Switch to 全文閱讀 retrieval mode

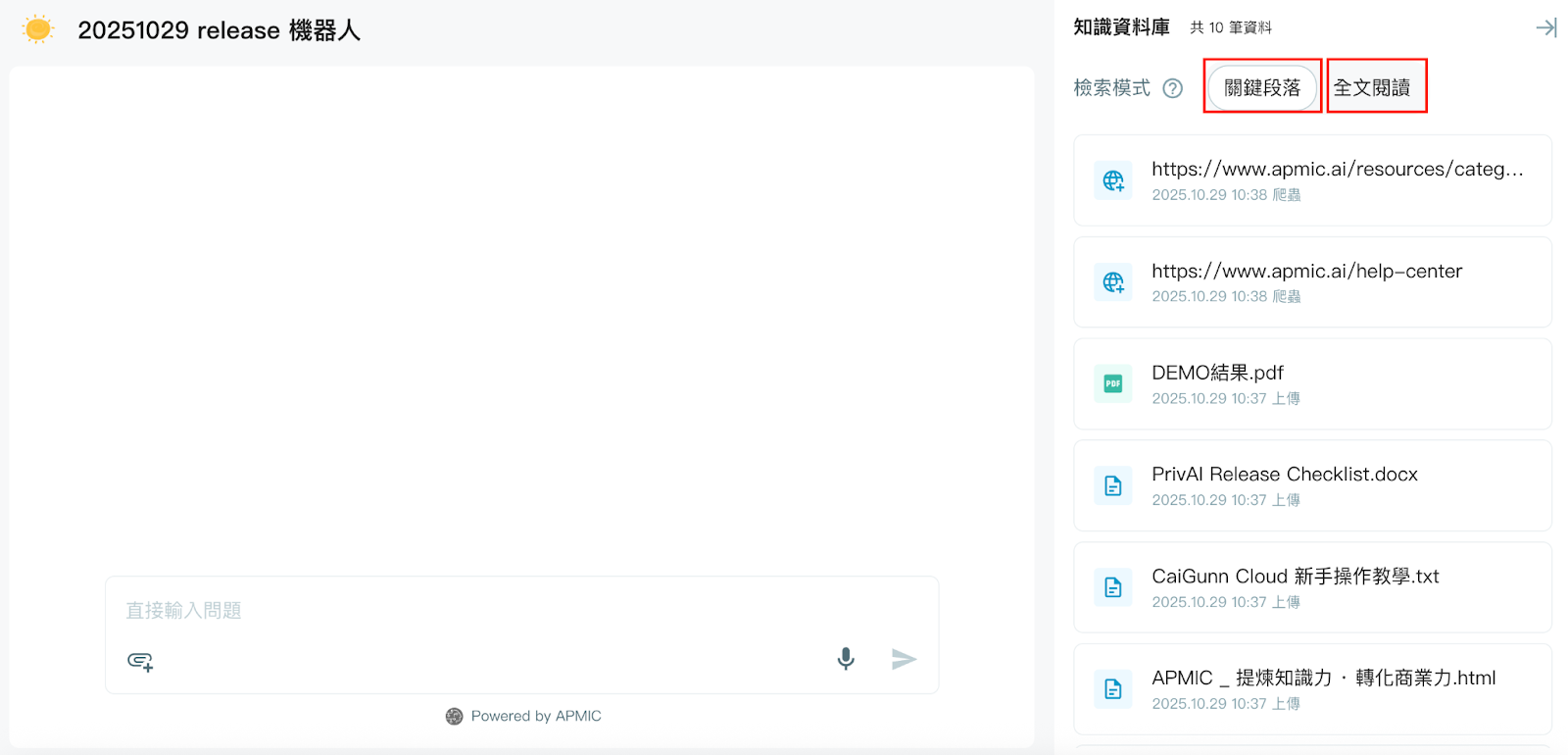pos(1372,88)
